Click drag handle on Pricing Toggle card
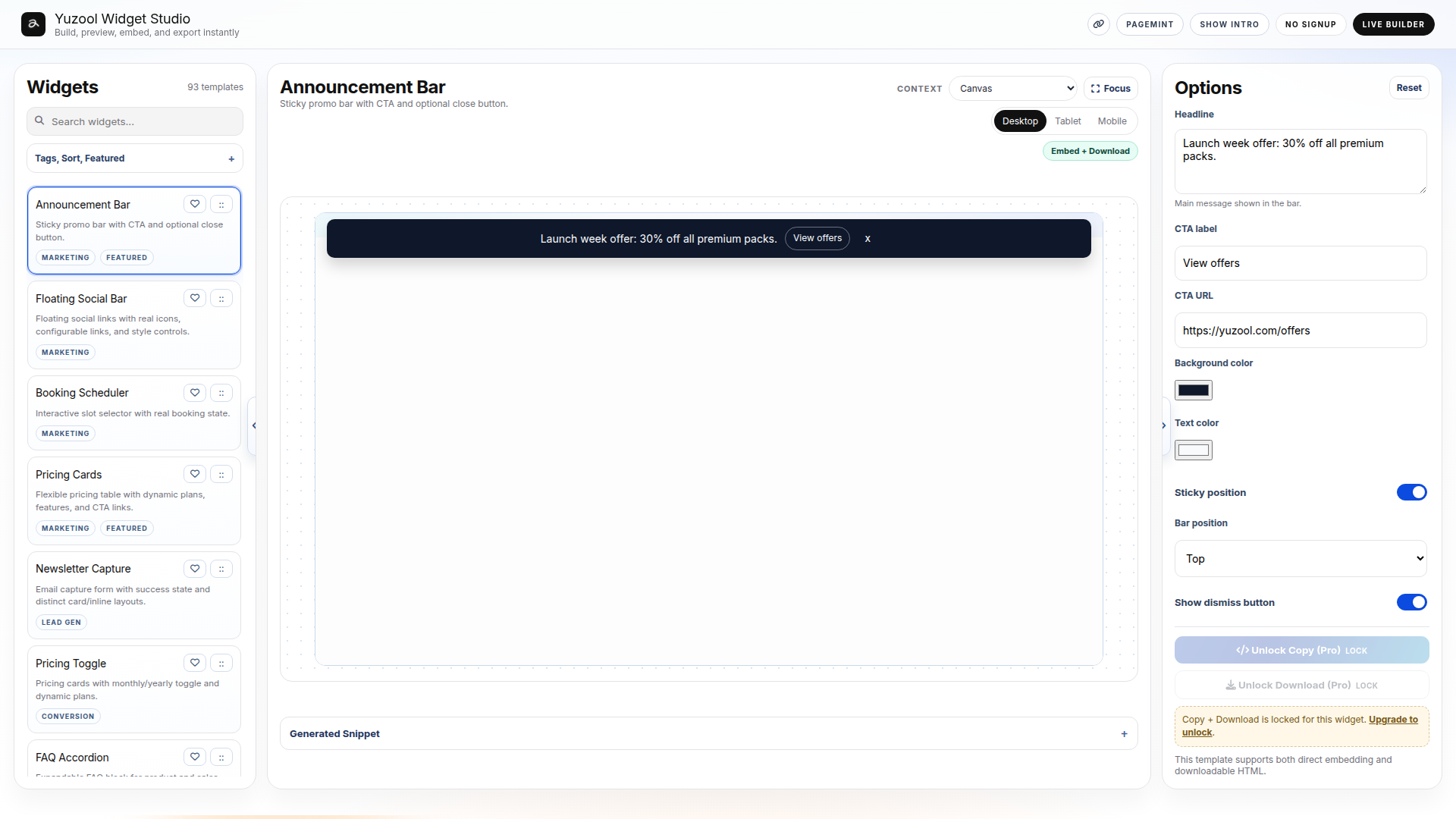 coord(221,663)
